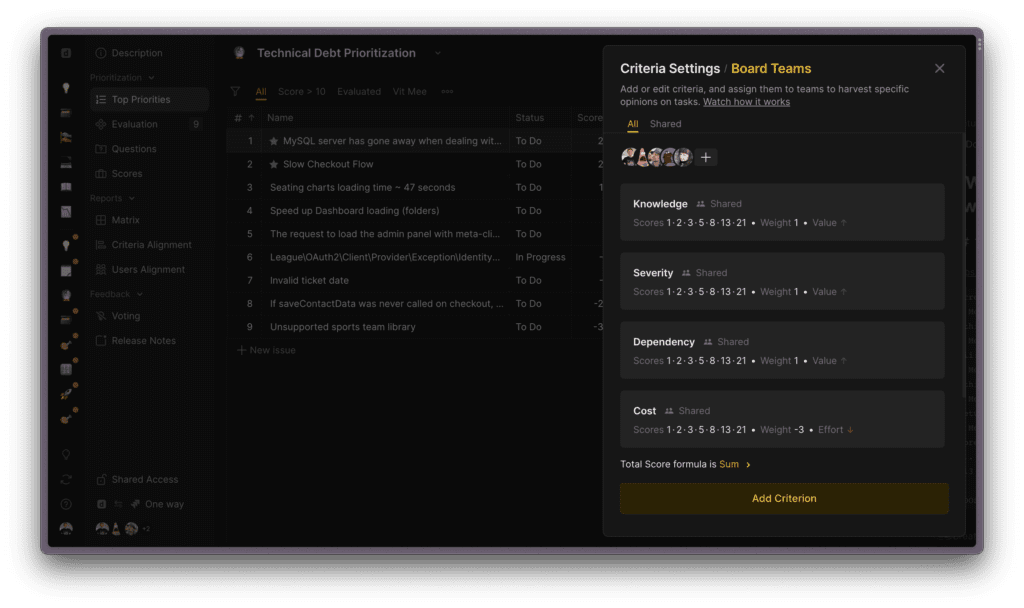The width and height of the screenshot is (1024, 608).
Task: Toggle star on MySQL server issue
Action: point(274,141)
